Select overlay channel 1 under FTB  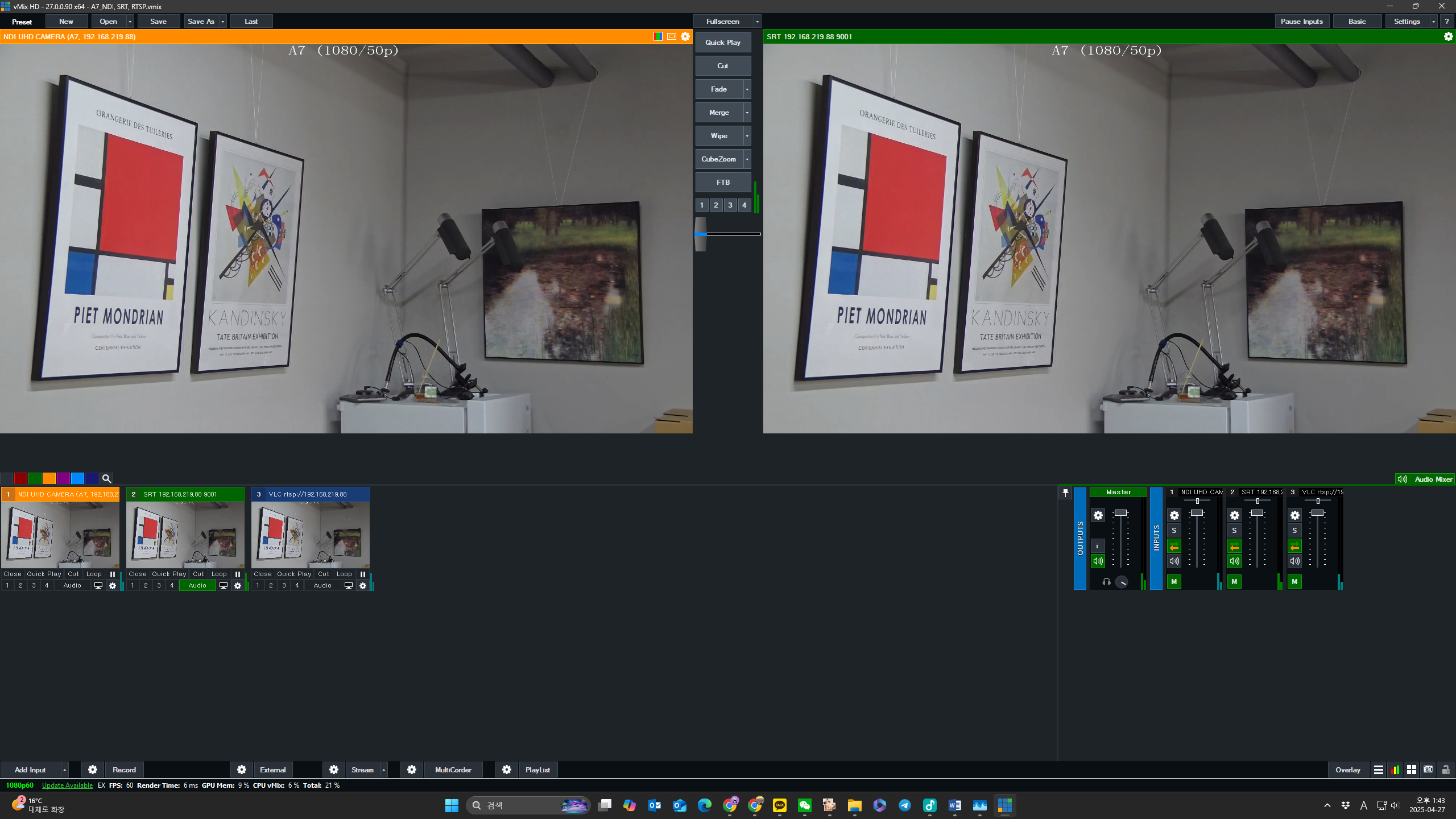pos(702,205)
